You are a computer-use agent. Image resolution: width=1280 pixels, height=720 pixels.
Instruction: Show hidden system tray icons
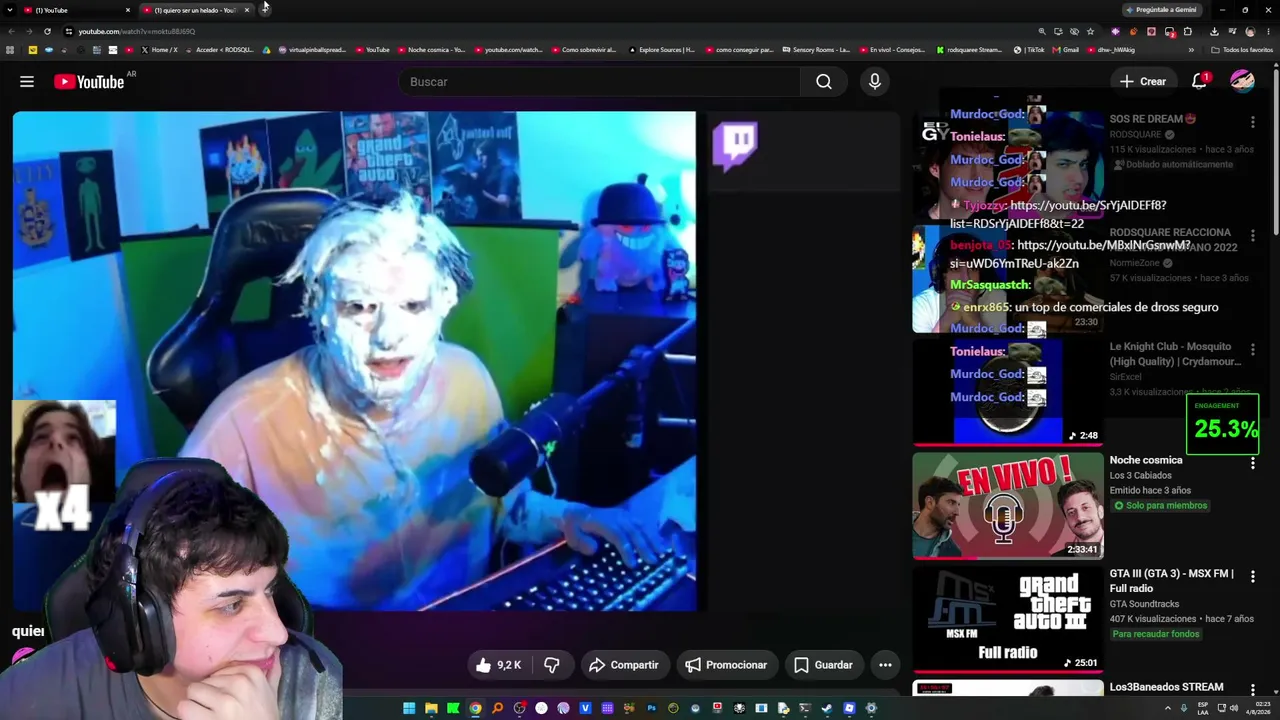pos(1168,709)
